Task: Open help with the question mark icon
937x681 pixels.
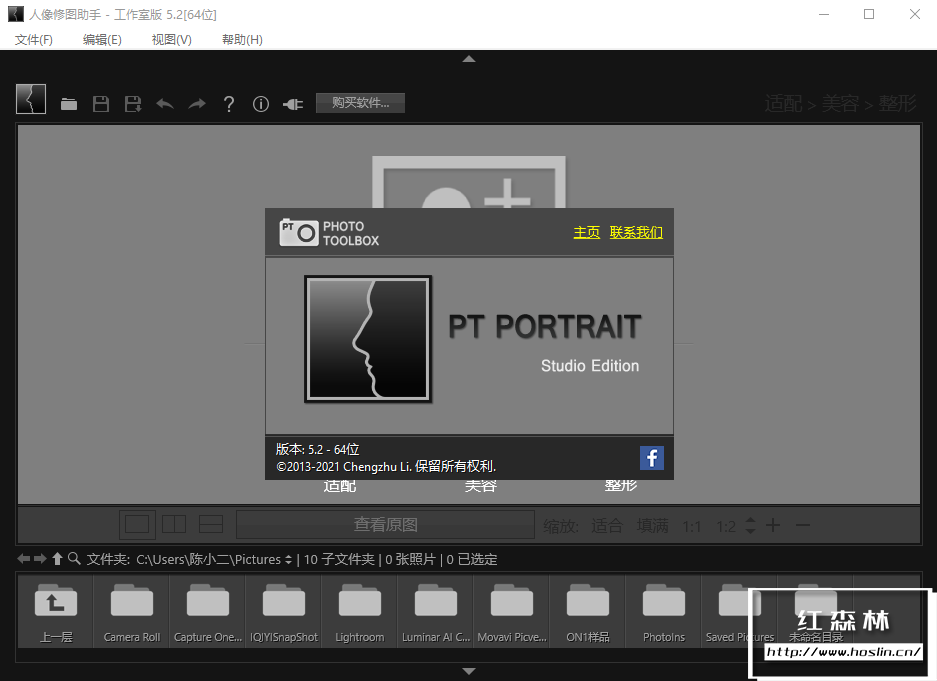Action: pos(228,104)
